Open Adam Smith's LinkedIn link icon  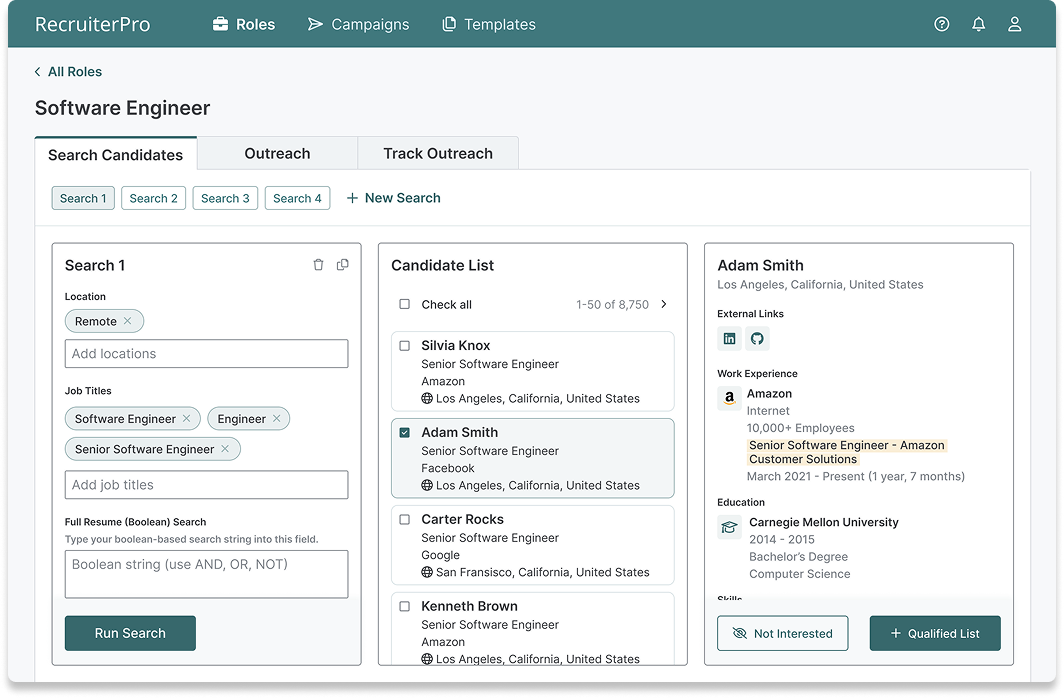730,339
